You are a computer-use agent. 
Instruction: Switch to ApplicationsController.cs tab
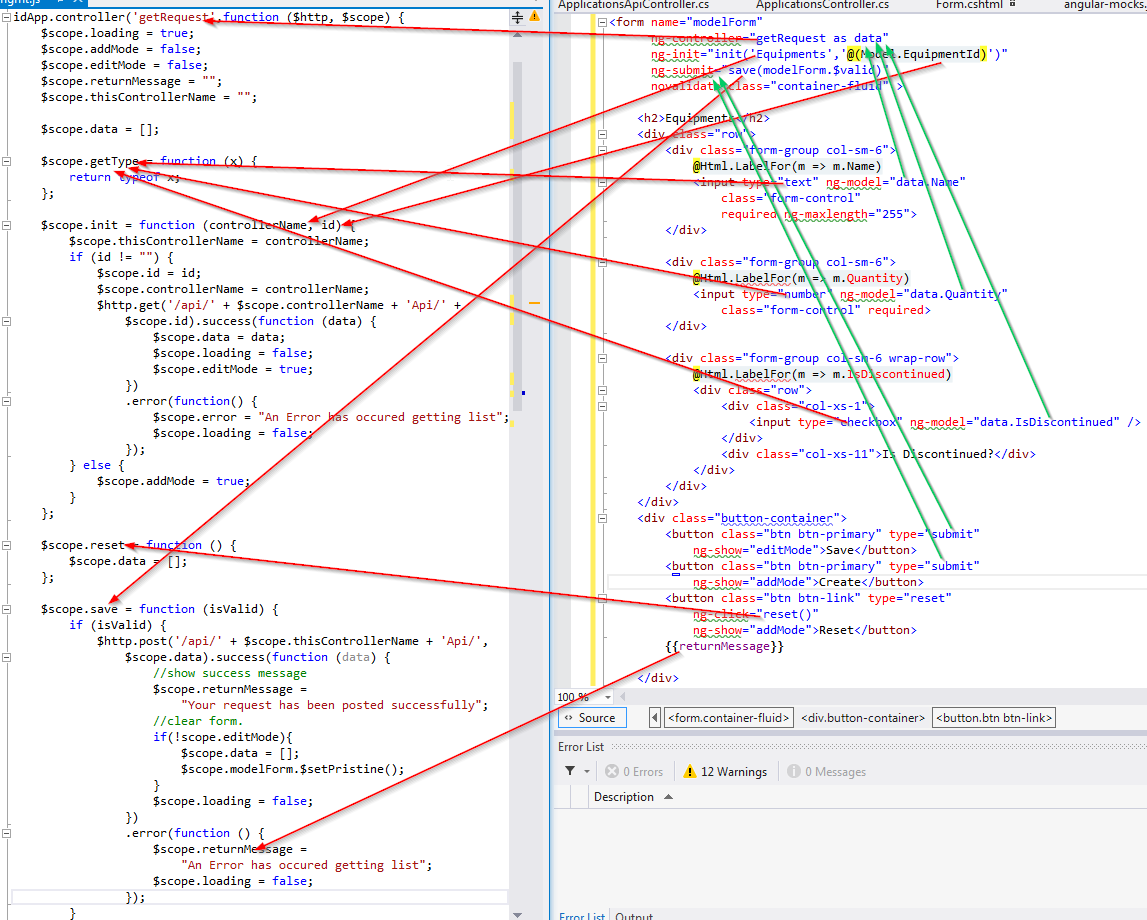click(x=822, y=4)
